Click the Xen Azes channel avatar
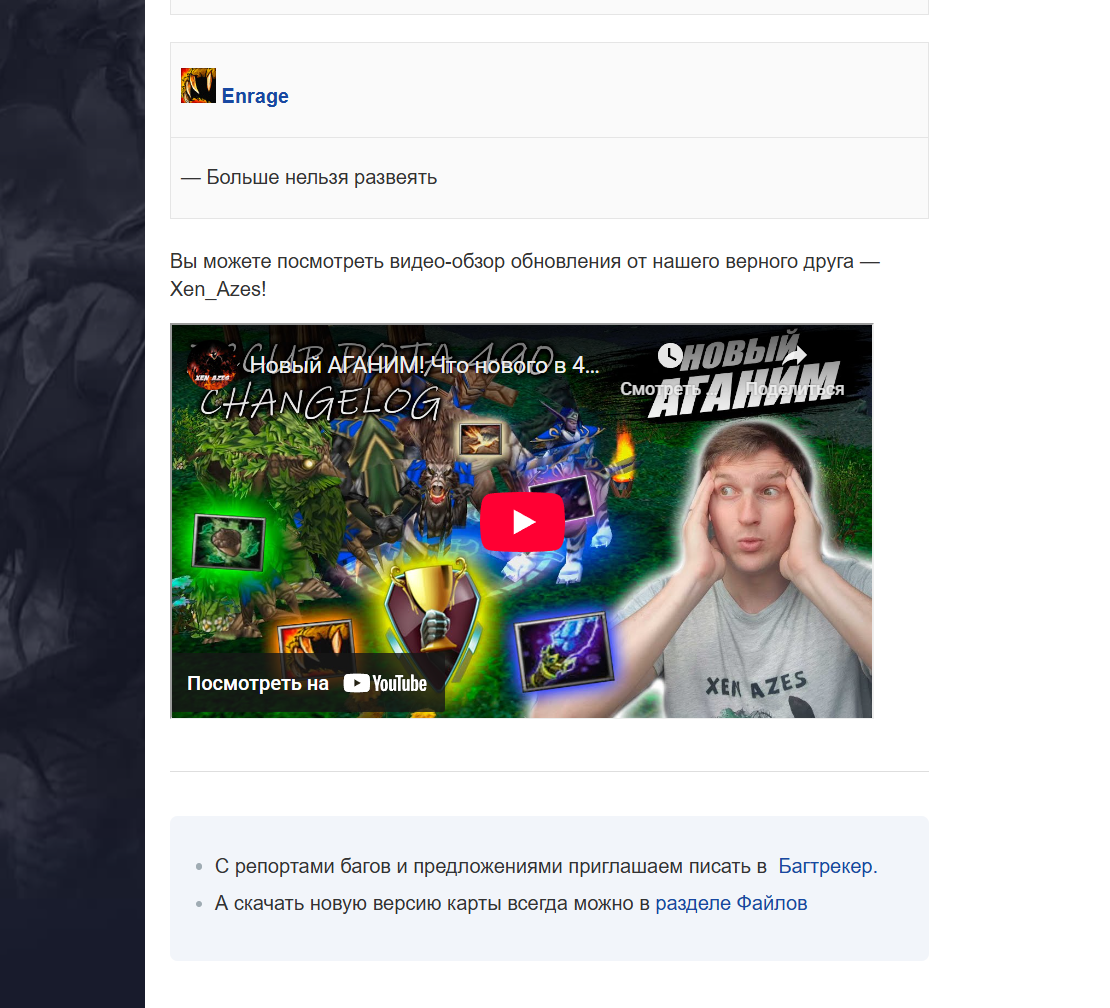The image size is (1110, 1008). (x=213, y=366)
